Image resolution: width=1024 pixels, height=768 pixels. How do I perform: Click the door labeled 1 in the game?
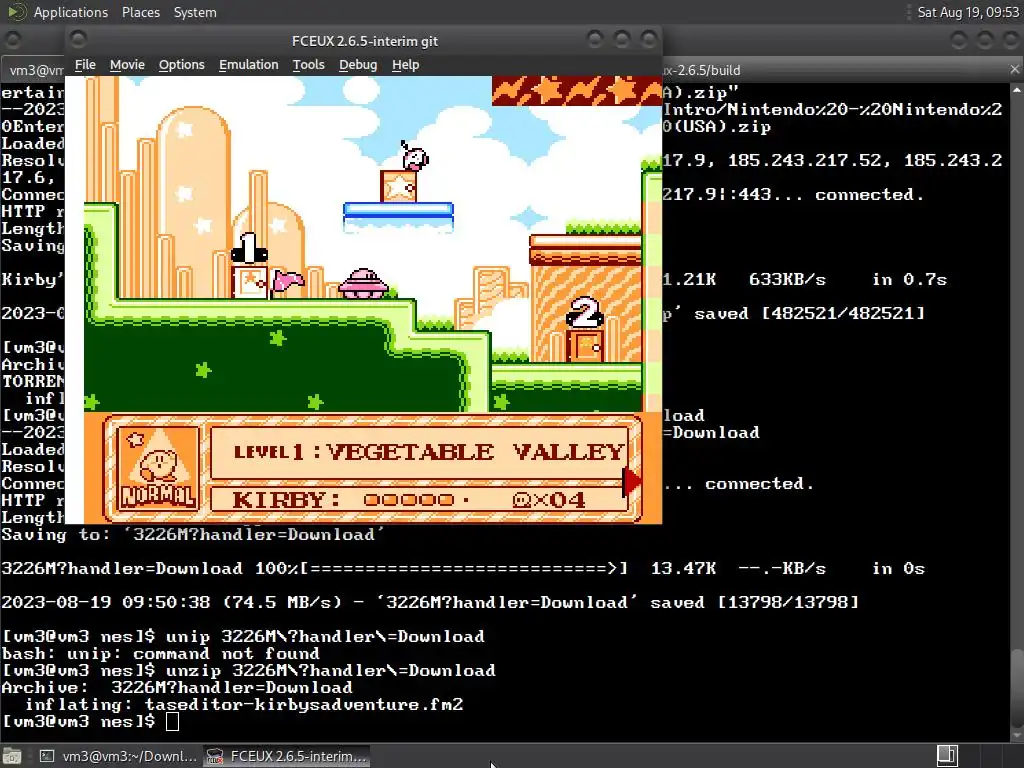coord(249,281)
